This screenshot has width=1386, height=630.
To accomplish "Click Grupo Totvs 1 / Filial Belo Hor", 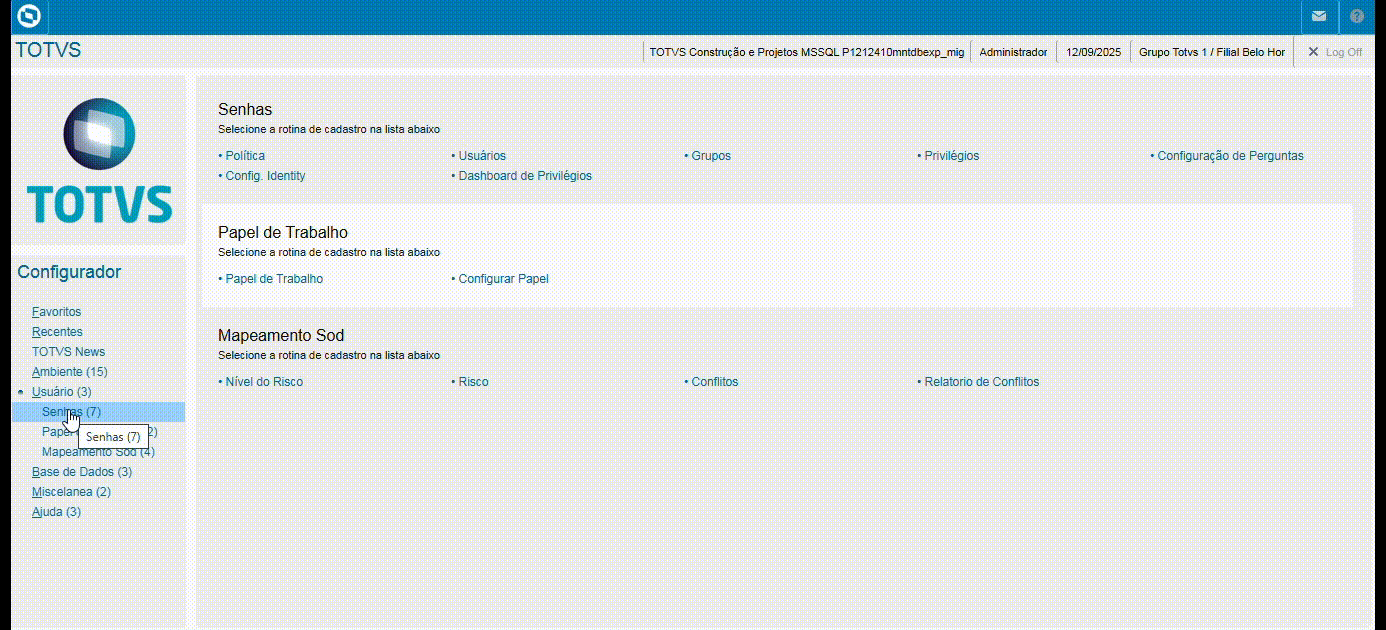I will tap(1211, 52).
